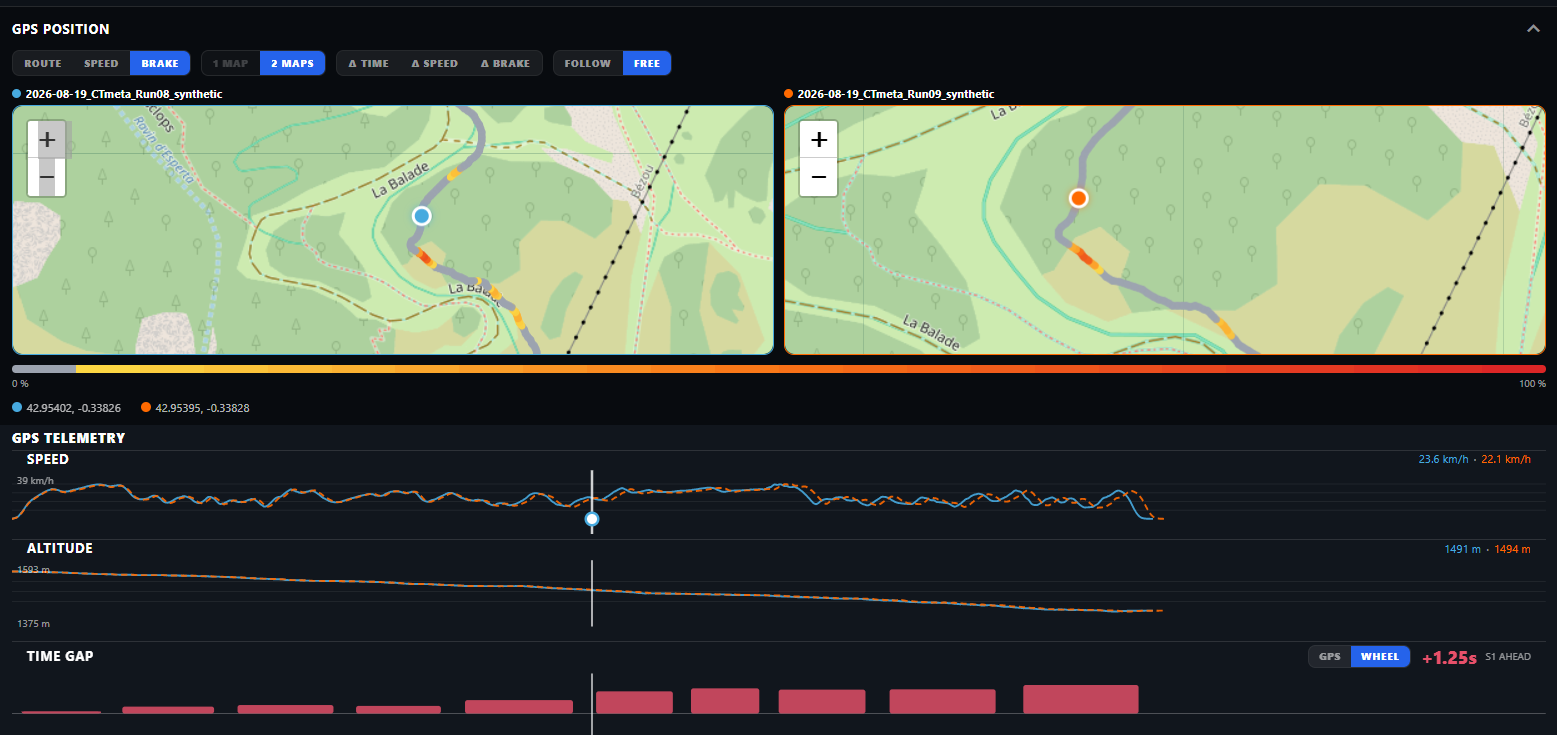Screen dimensions: 1557x735
Task: Click the 1593 m altitude axis label
Action: point(33,570)
